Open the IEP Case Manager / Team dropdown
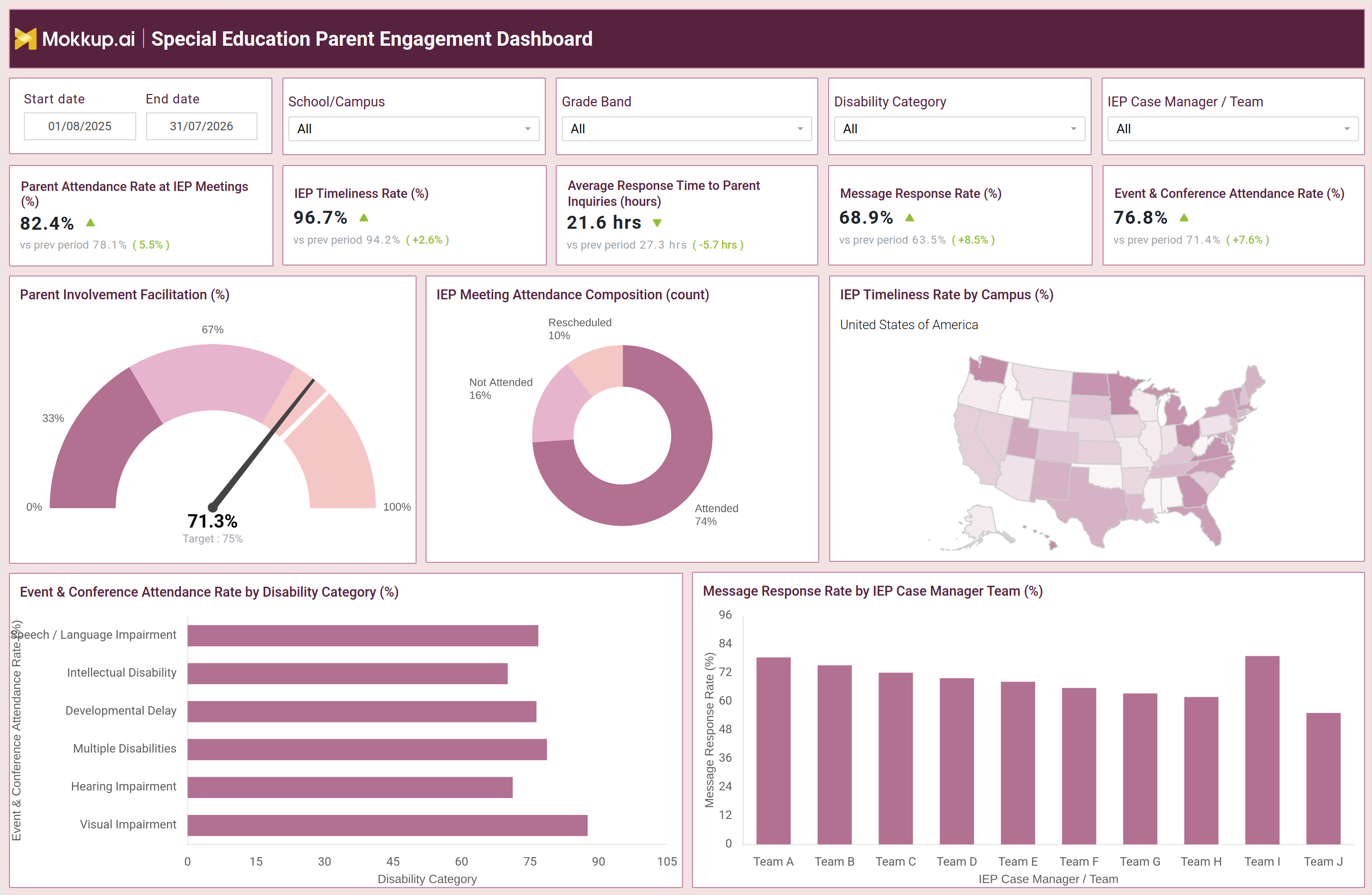The height and width of the screenshot is (895, 1372). pos(1232,129)
